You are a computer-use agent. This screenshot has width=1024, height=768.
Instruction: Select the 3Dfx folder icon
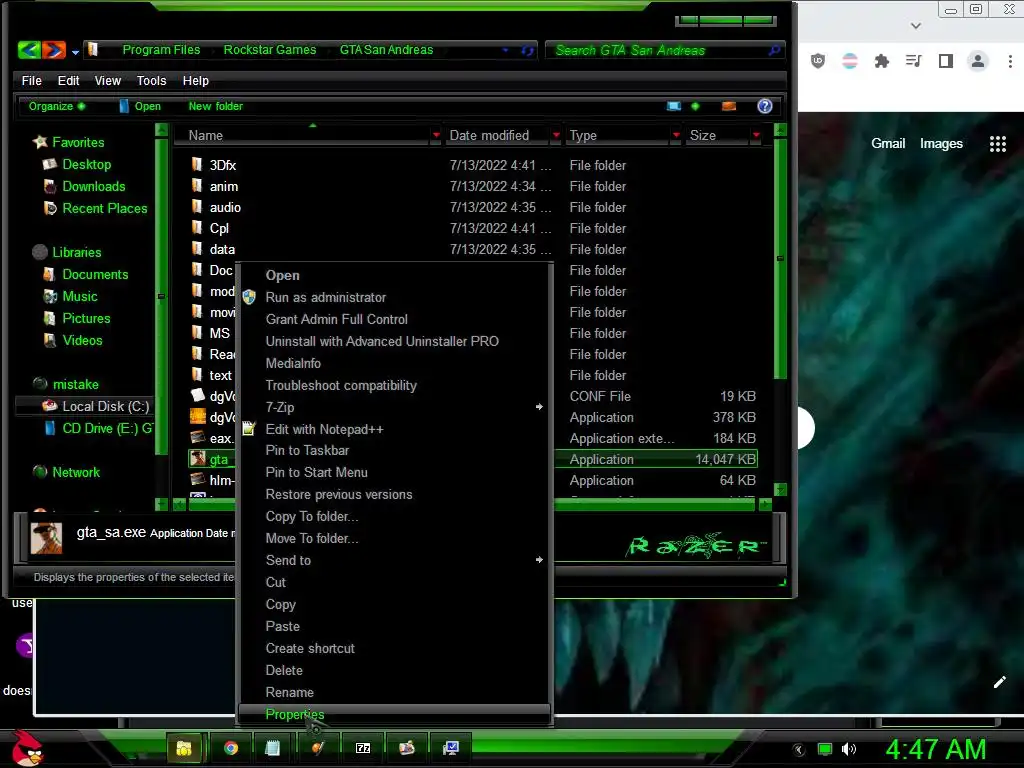tap(197, 165)
